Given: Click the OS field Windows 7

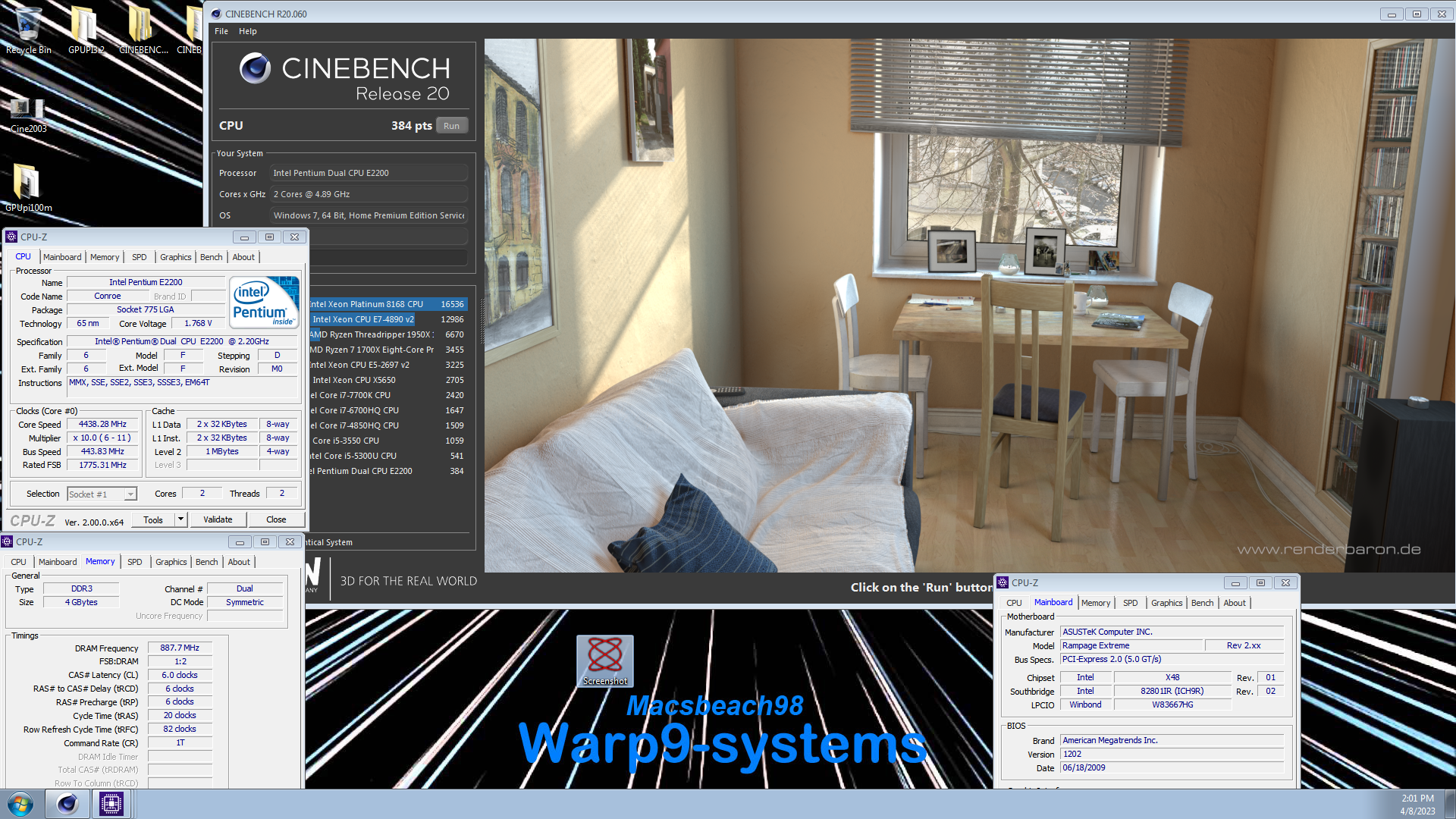Looking at the screenshot, I should click(369, 215).
